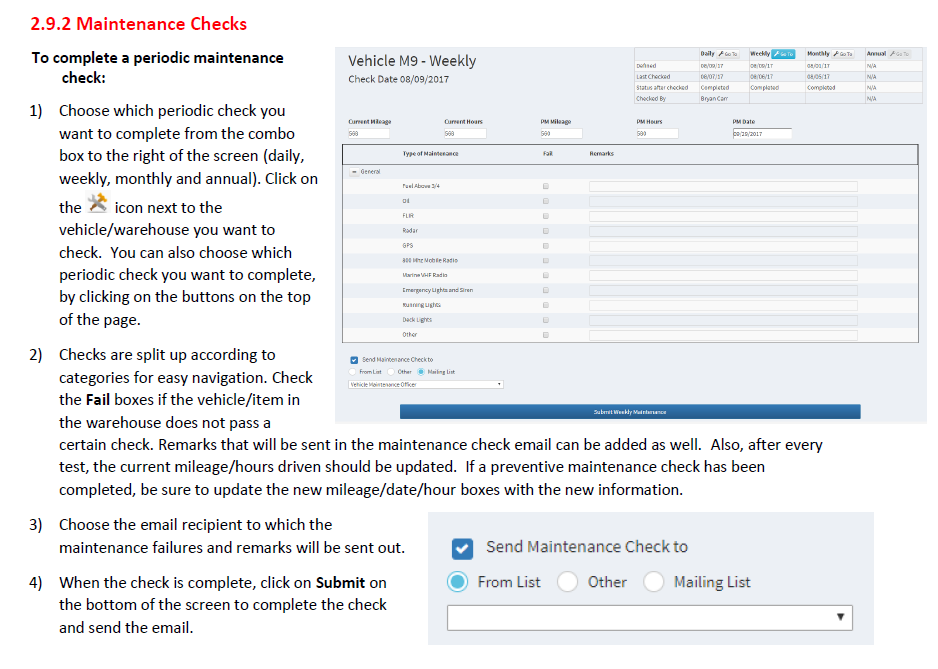Click the Submit Weekly Maintenance button

pos(630,412)
